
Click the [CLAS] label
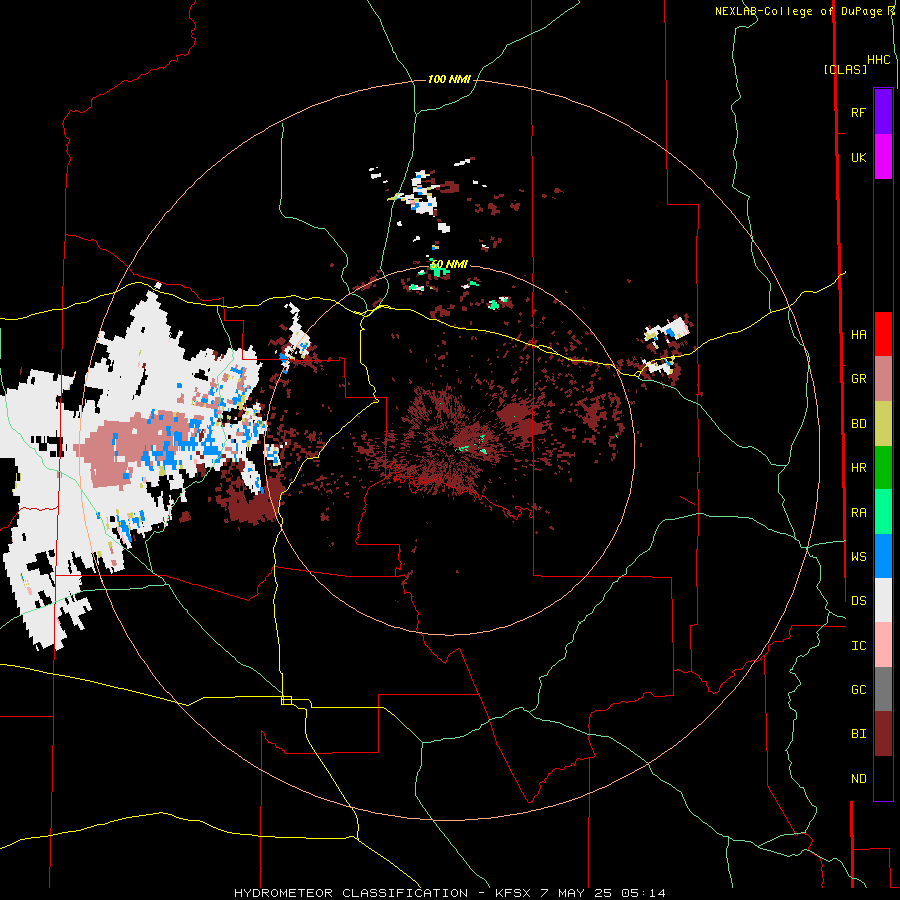point(845,69)
